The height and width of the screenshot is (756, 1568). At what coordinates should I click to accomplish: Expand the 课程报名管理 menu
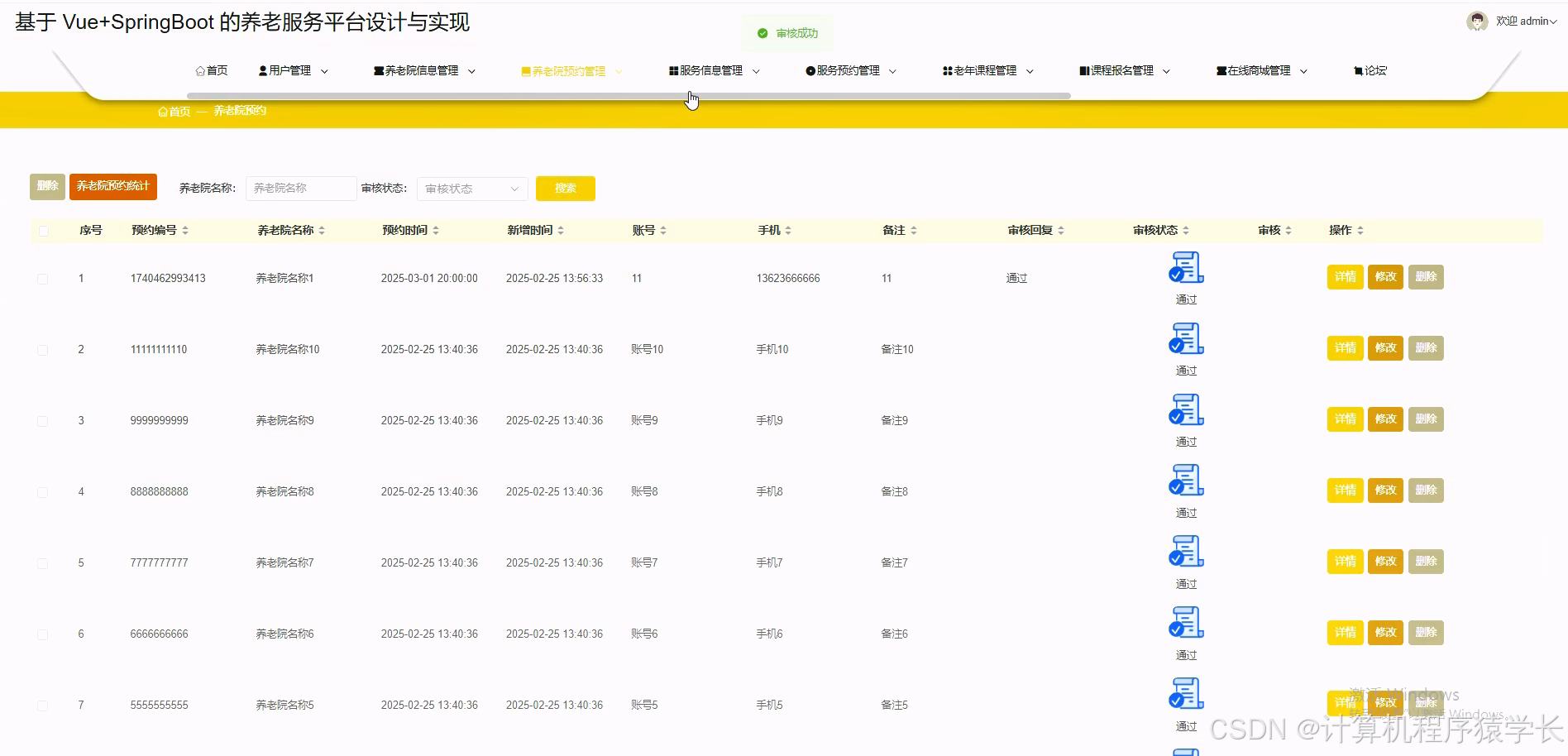tap(1125, 71)
